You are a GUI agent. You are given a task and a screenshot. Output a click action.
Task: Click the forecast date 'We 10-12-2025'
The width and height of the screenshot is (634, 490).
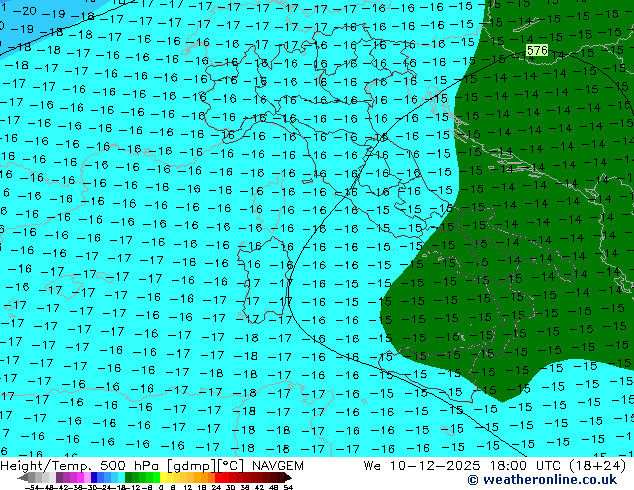(422, 466)
